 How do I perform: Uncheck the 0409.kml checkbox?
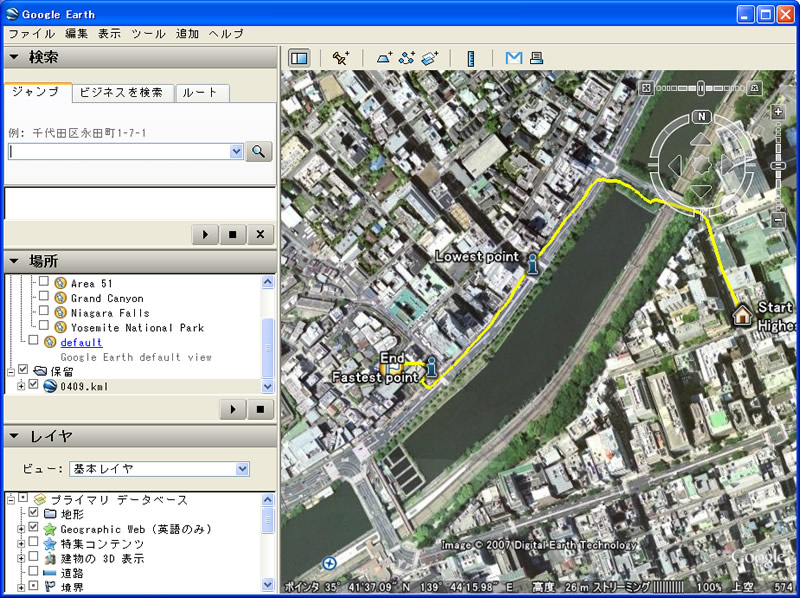[33, 385]
